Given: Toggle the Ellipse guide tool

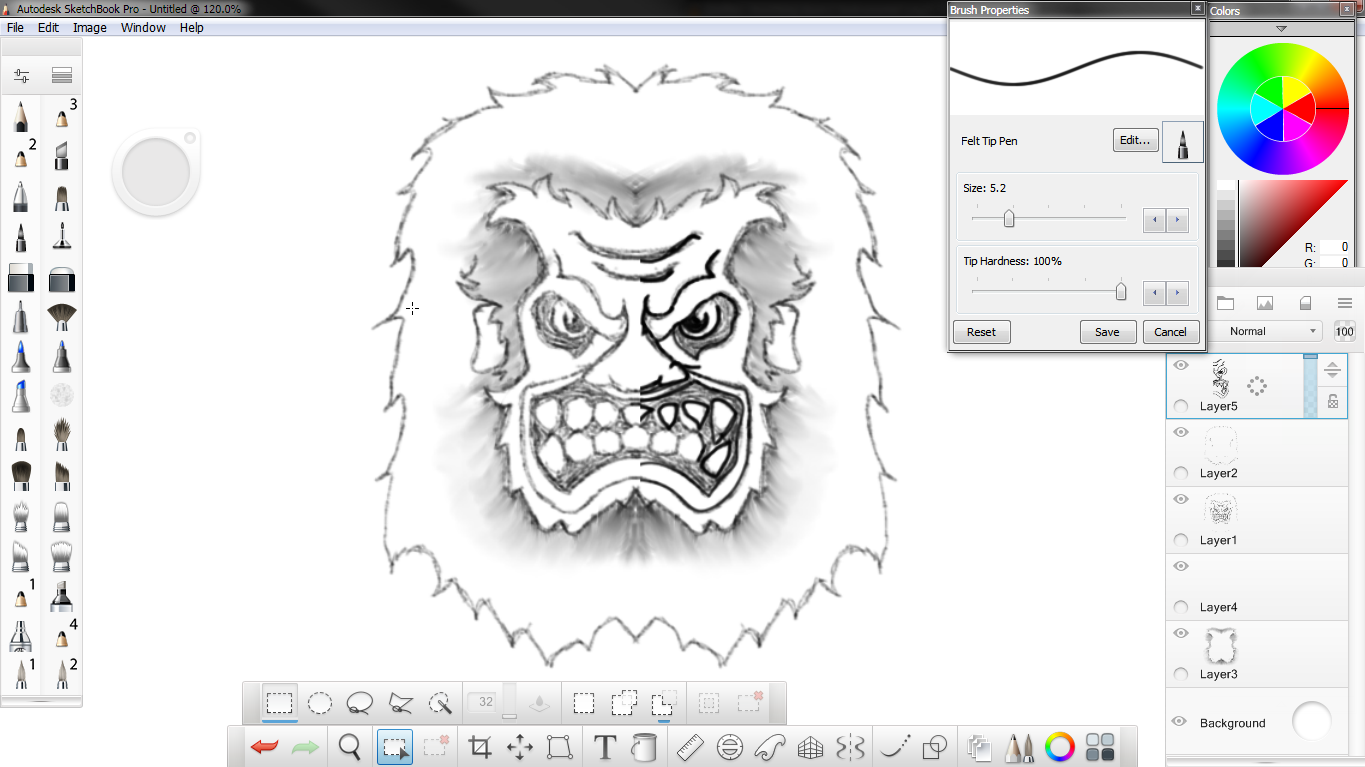Looking at the screenshot, I should tap(731, 747).
